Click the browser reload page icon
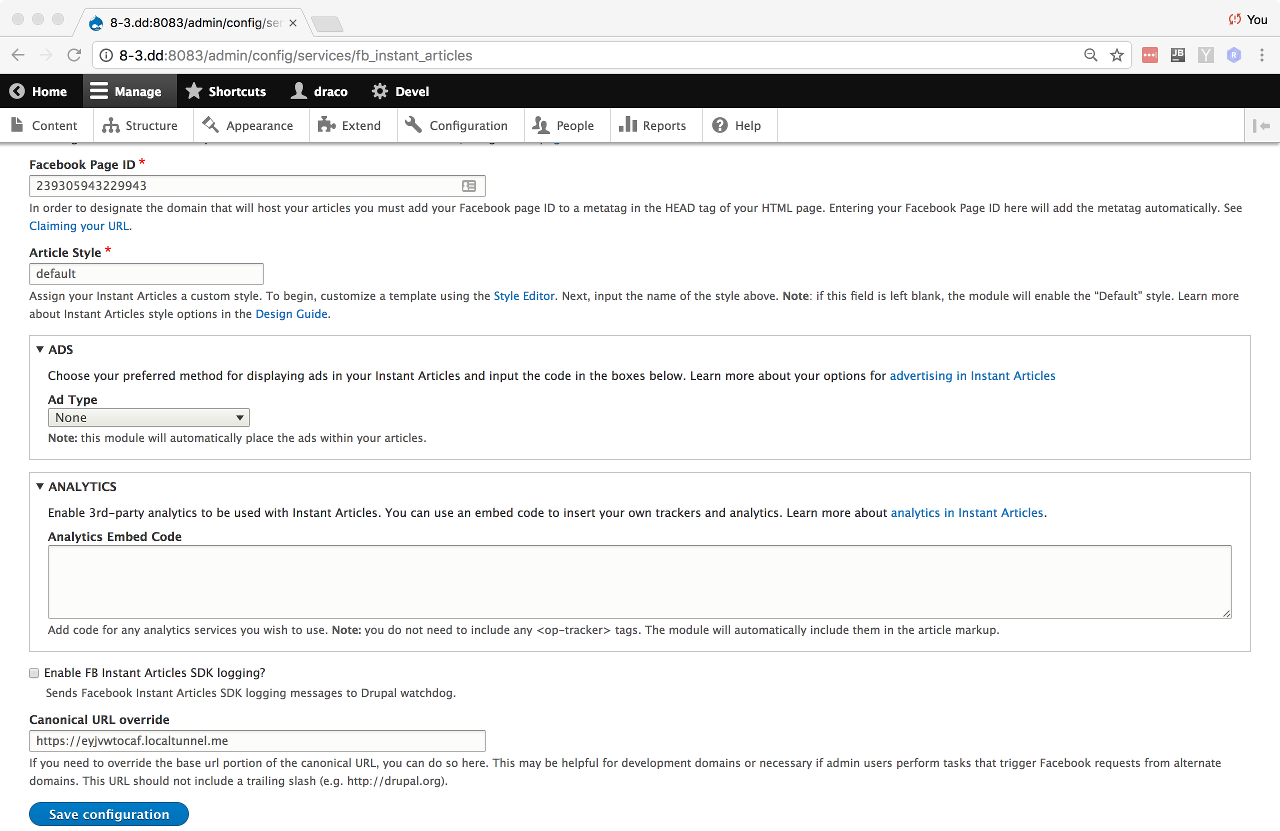Viewport: 1280px width, 831px height. coord(74,55)
